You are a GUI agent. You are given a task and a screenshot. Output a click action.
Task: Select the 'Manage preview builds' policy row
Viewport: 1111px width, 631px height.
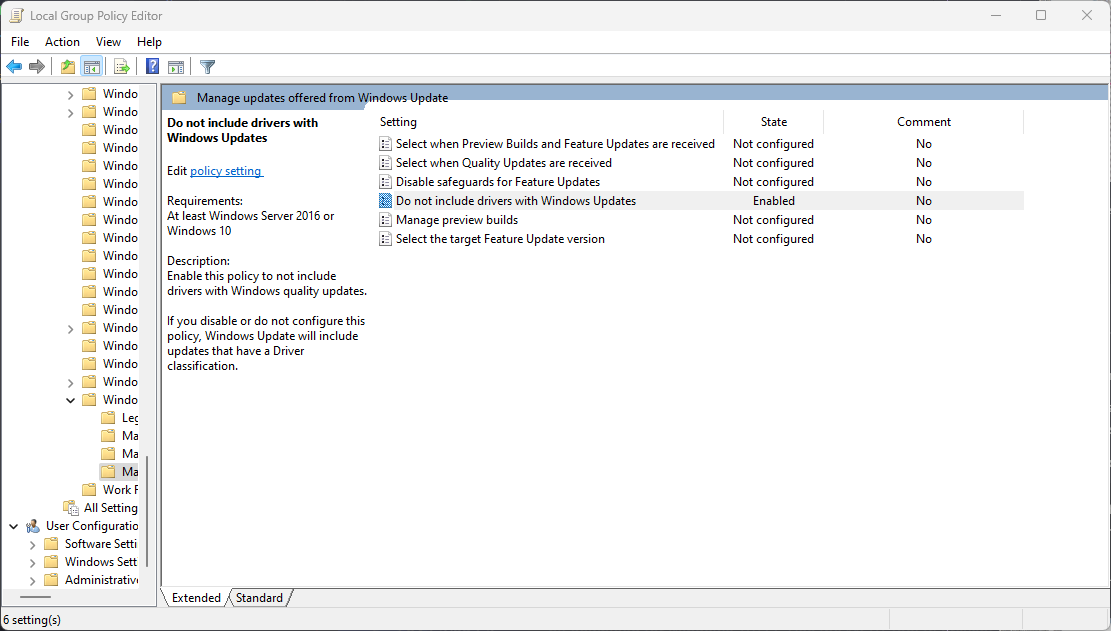[457, 220]
